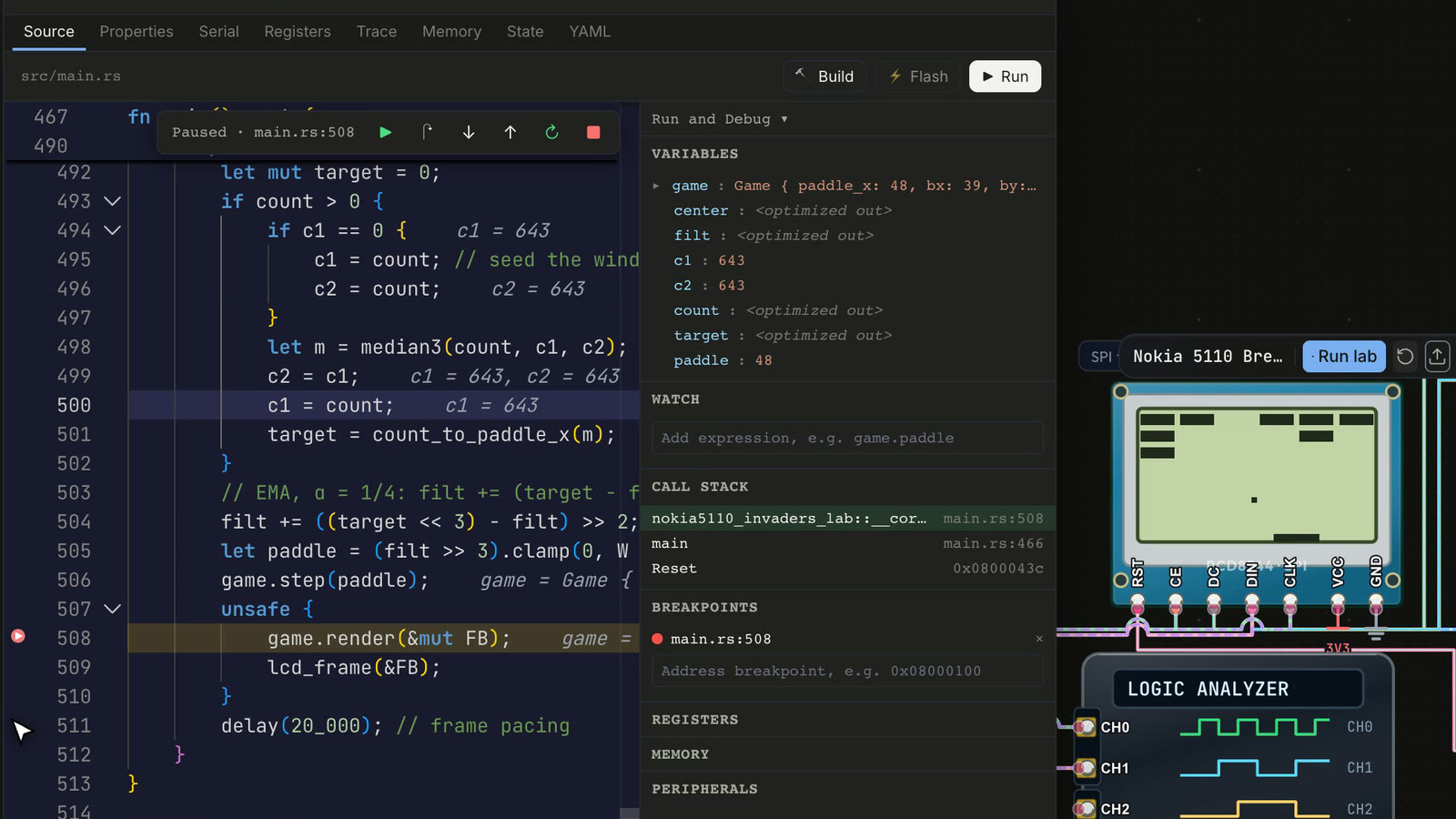The height and width of the screenshot is (819, 1456).
Task: Open the Trace tab
Action: pyautogui.click(x=377, y=32)
